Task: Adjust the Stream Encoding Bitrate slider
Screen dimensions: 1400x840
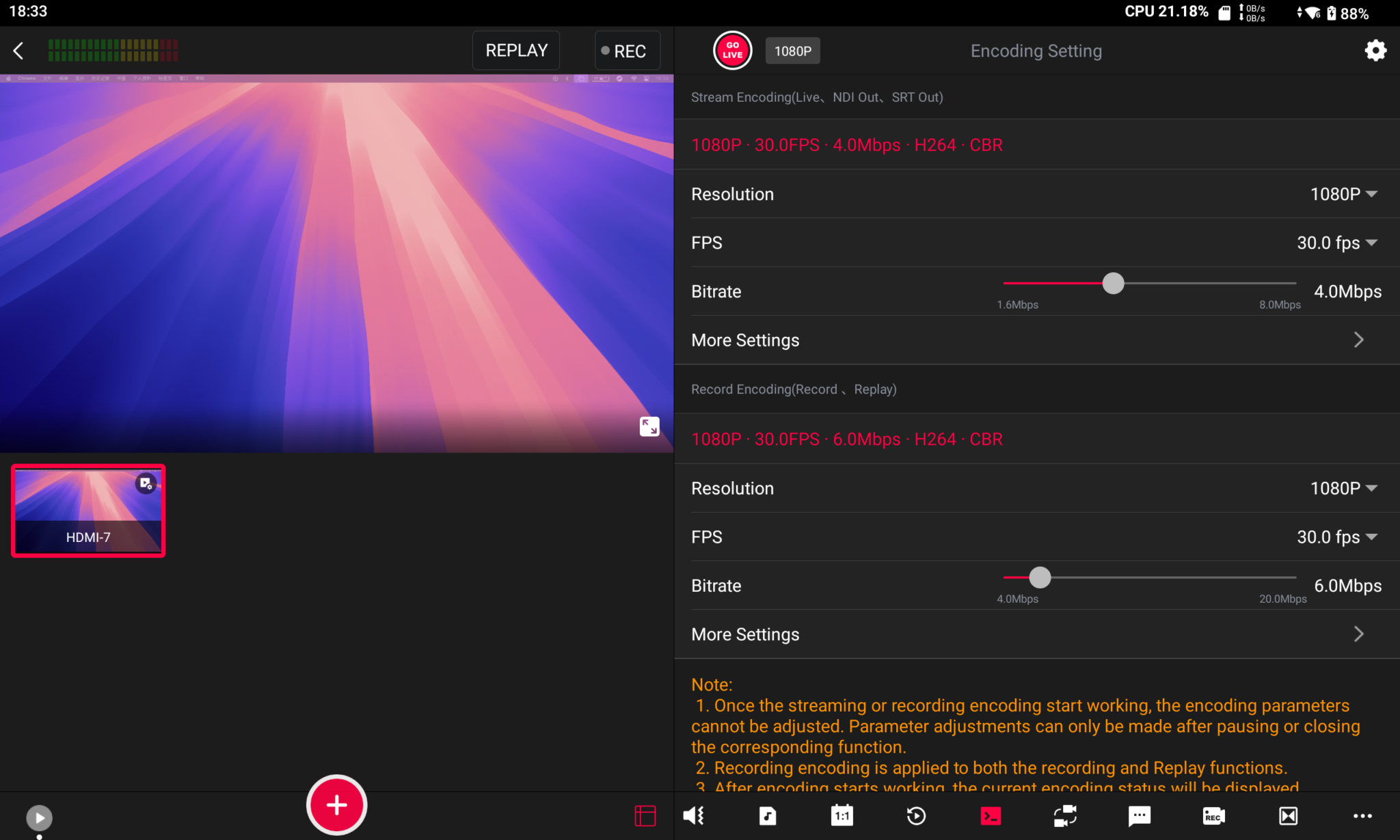Action: (x=1113, y=283)
